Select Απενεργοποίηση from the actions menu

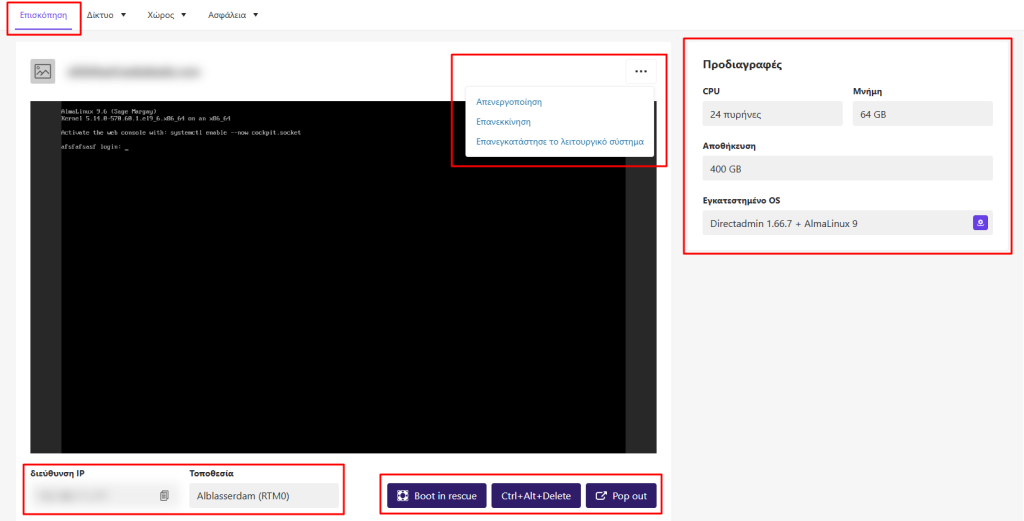tap(509, 102)
